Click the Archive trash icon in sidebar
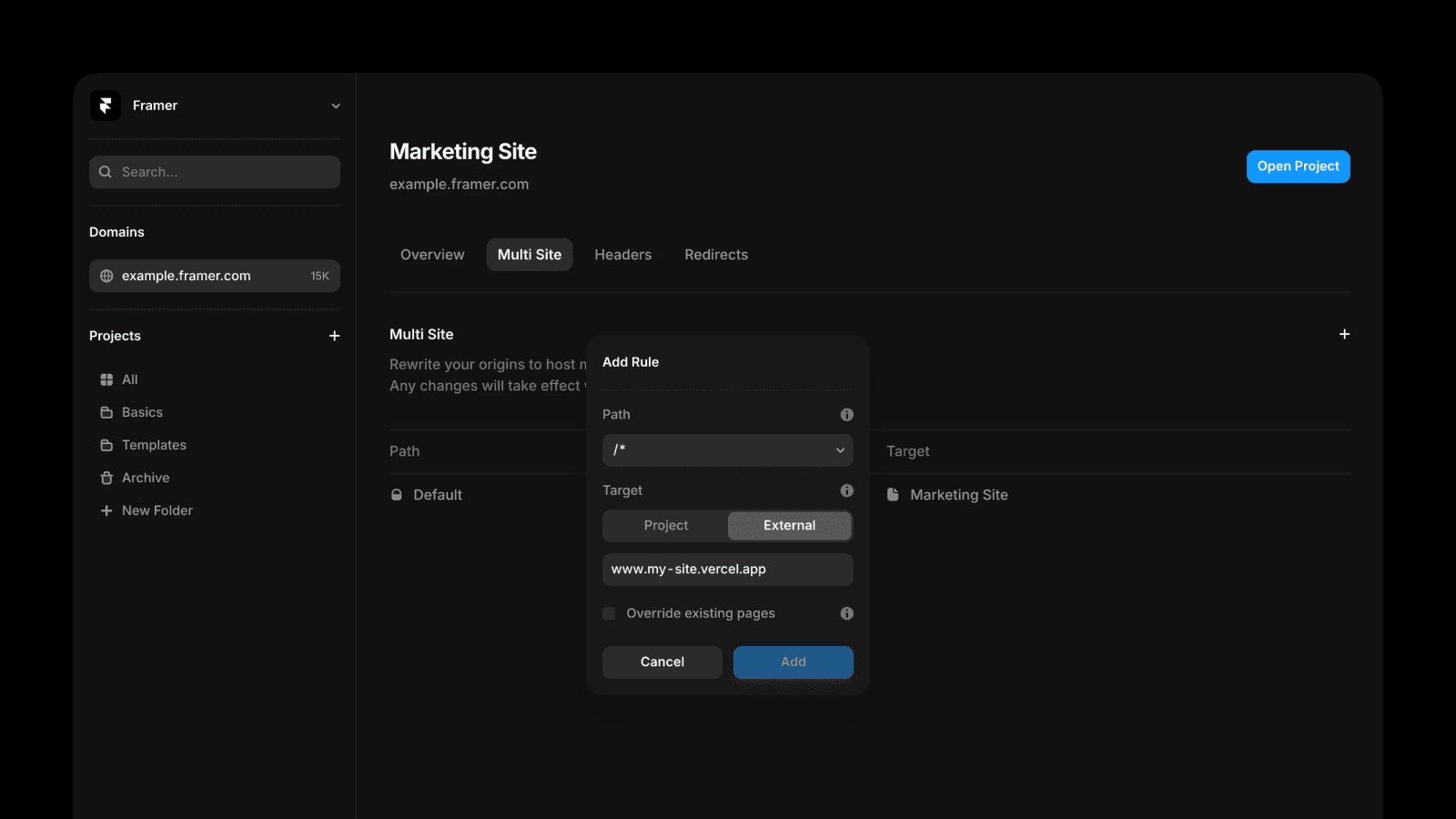 tap(106, 478)
